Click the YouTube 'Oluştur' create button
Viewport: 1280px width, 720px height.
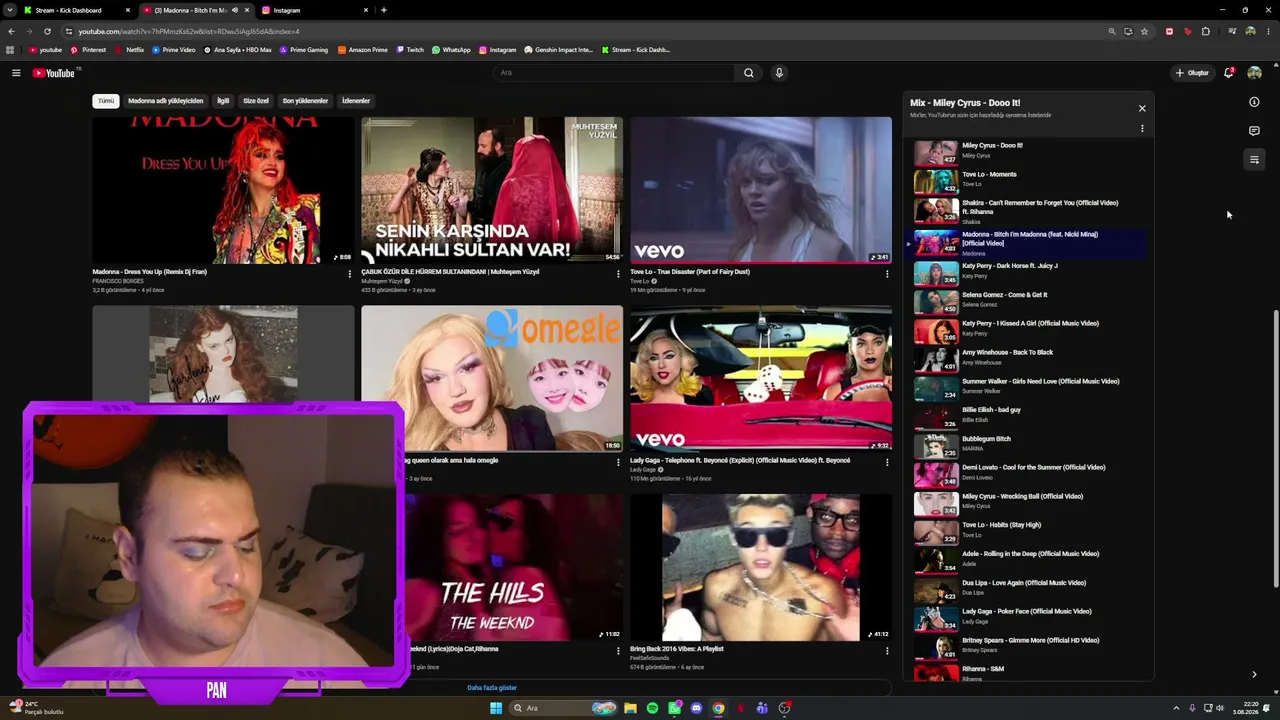(x=1192, y=73)
